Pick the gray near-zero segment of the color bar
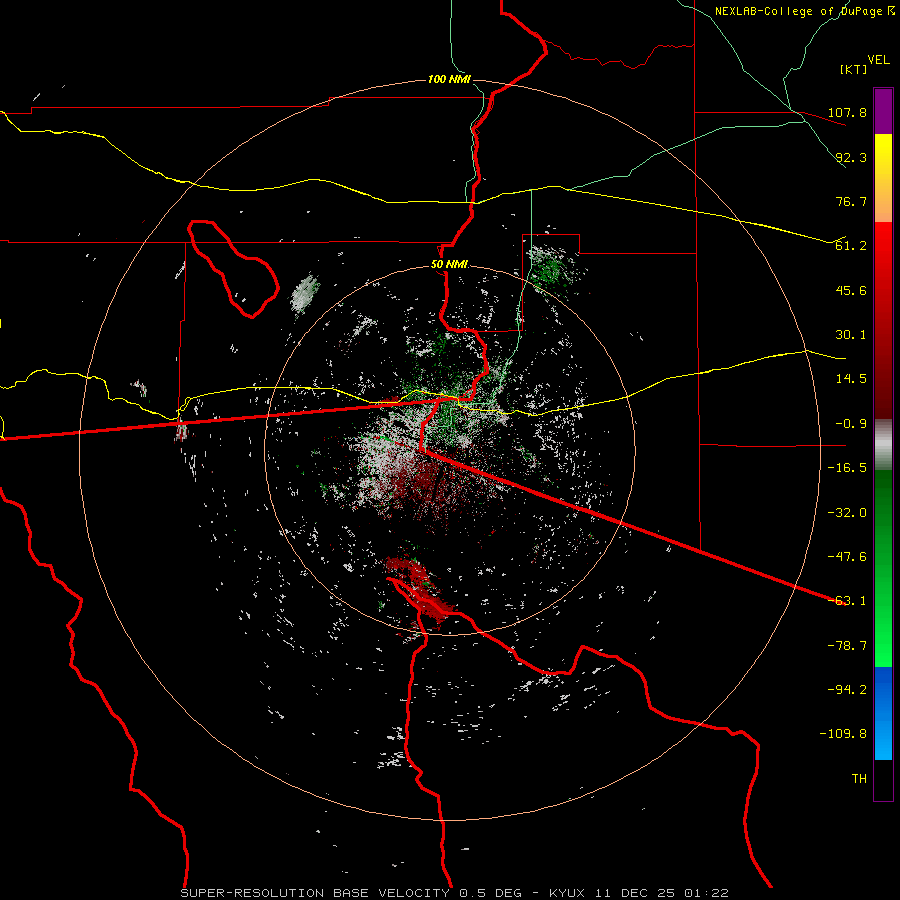Image resolution: width=900 pixels, height=900 pixels. [883, 445]
